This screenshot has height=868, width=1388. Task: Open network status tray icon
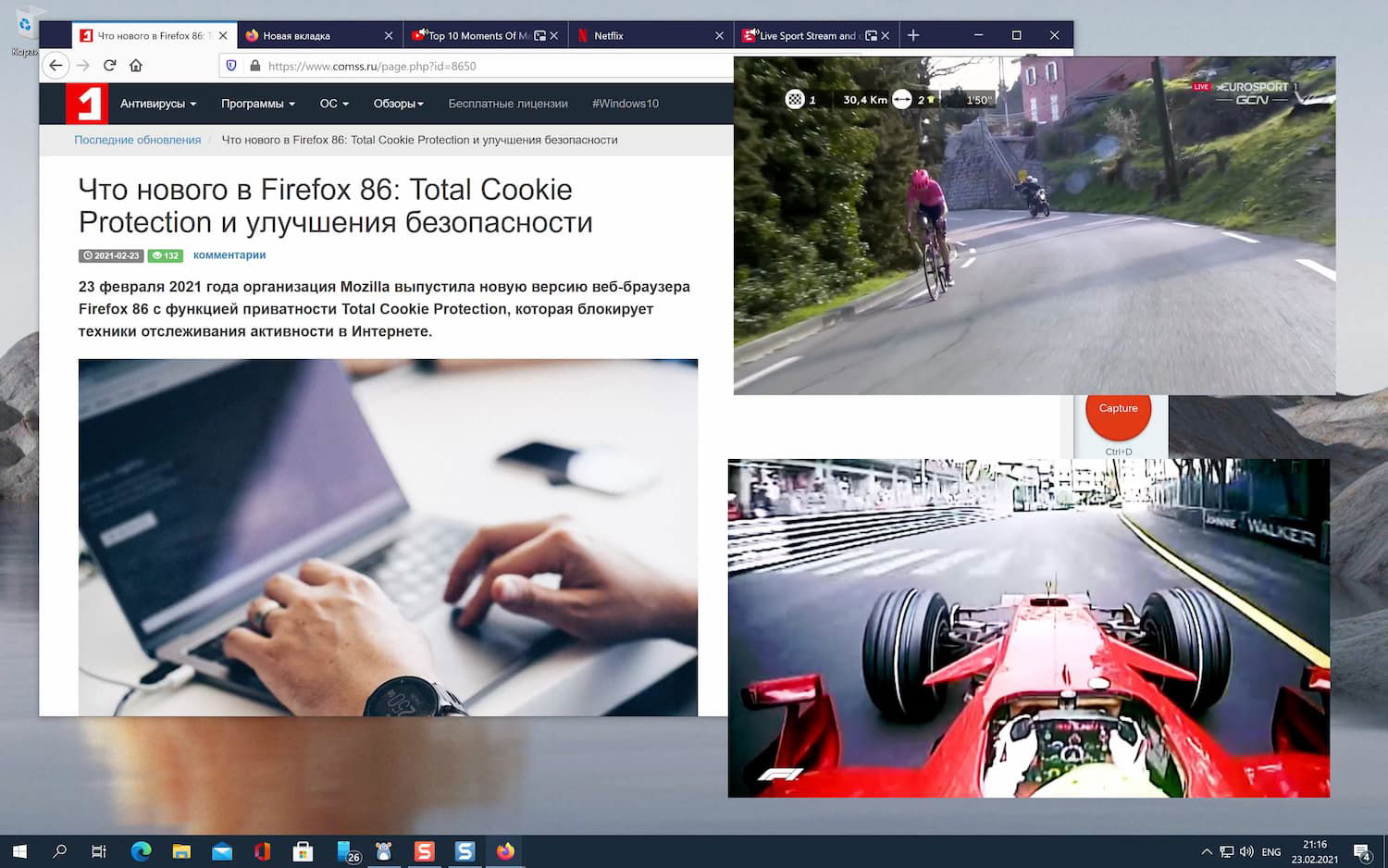[1227, 851]
